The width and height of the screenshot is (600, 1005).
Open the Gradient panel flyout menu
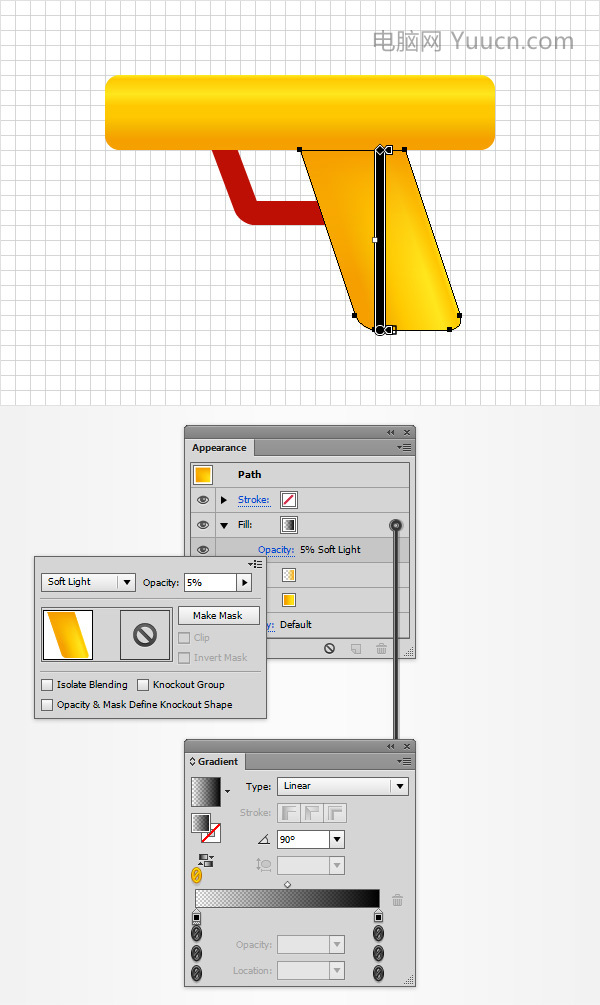point(404,761)
